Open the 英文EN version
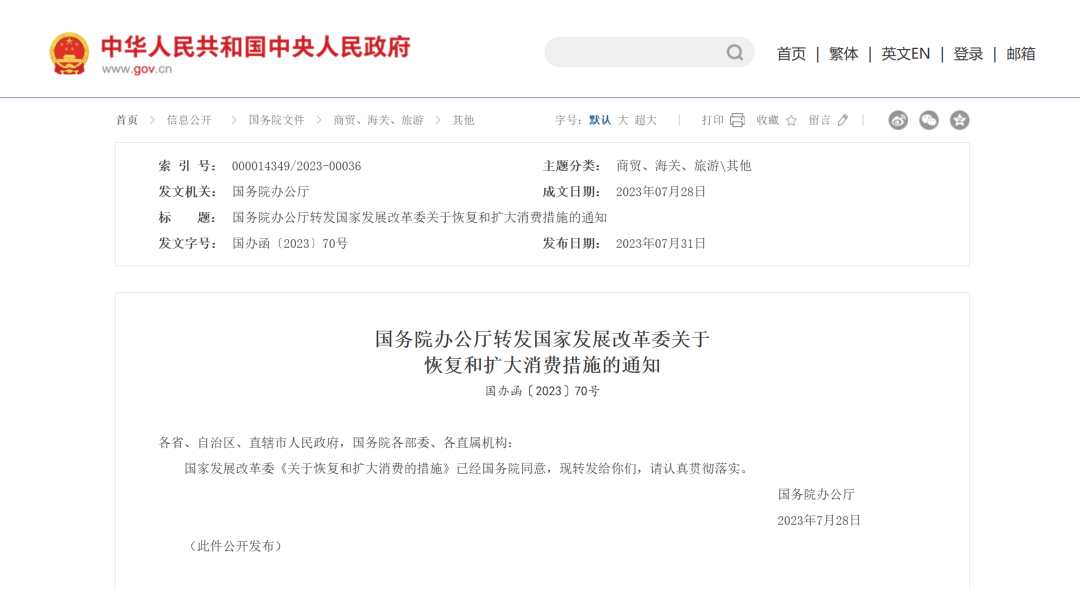This screenshot has height=590, width=1080. pos(905,54)
